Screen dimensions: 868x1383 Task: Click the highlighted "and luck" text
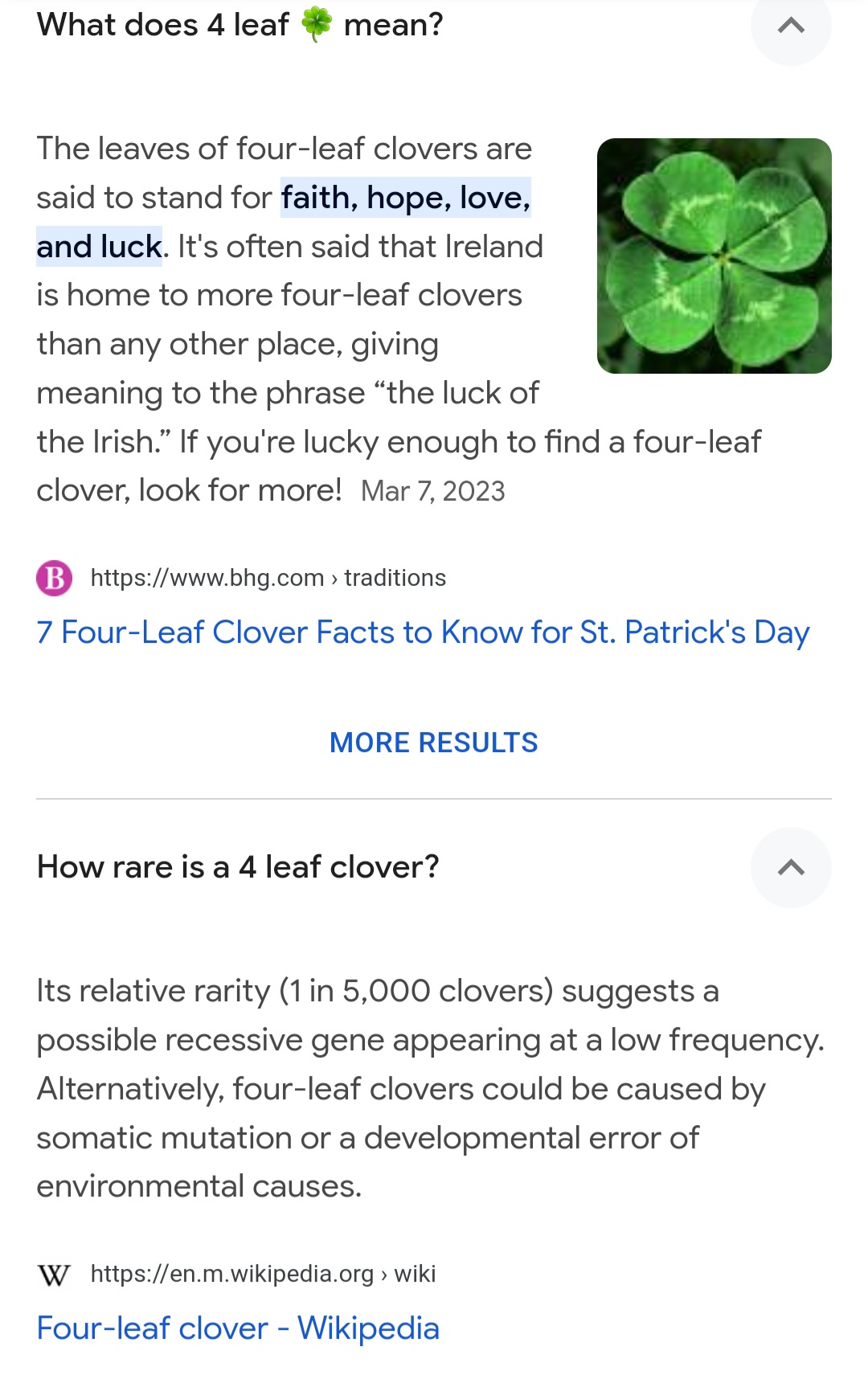click(x=99, y=247)
